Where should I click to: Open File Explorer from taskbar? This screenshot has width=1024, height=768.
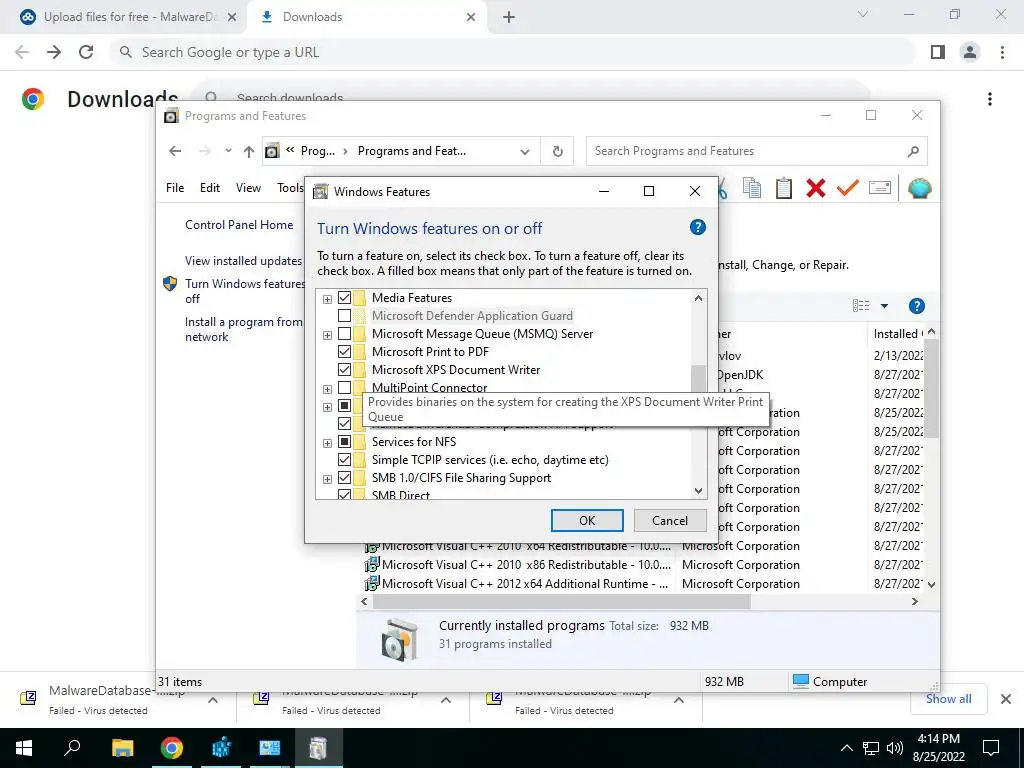(122, 748)
